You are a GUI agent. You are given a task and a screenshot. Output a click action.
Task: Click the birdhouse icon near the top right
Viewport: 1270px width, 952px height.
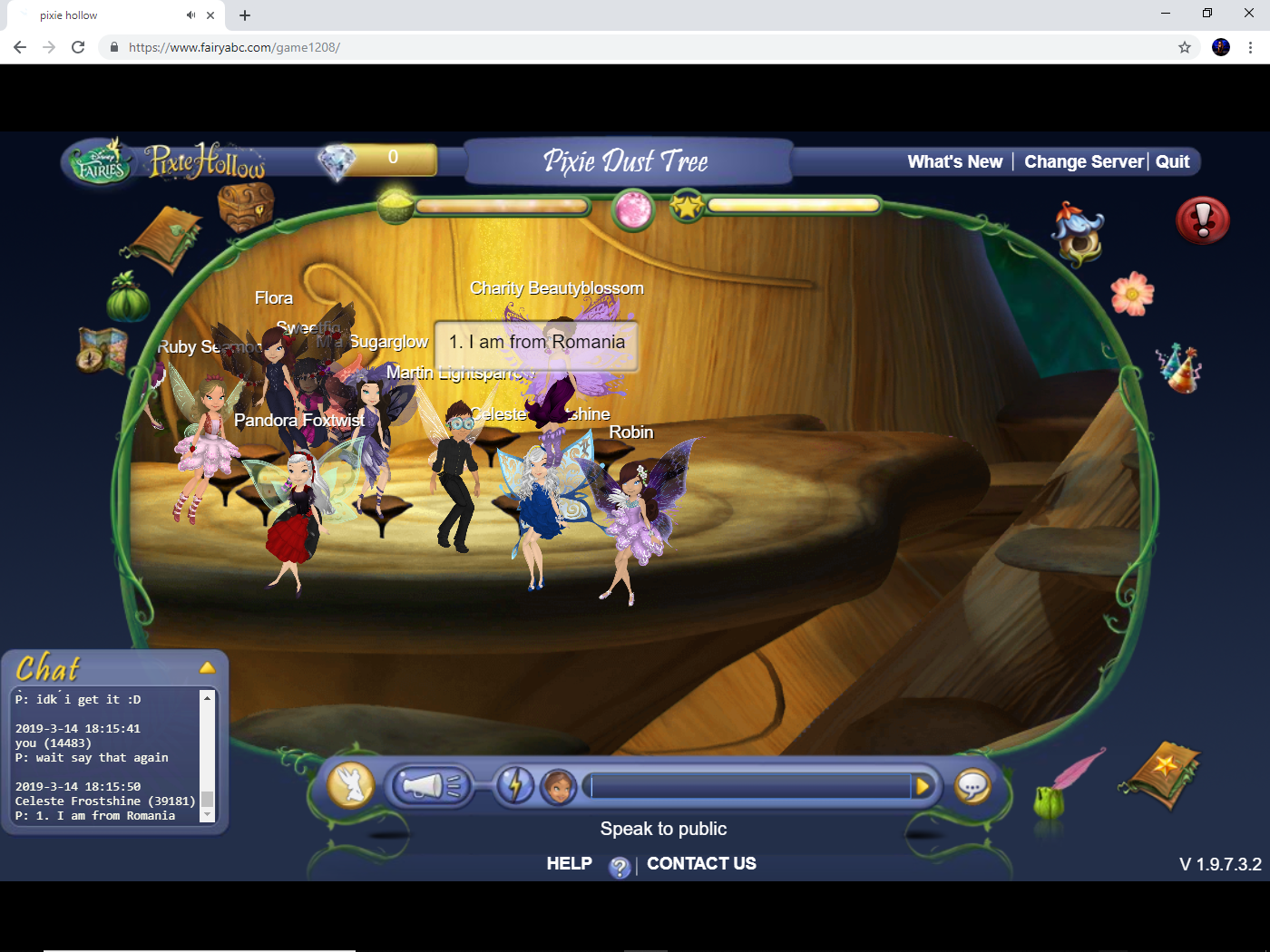1078,234
